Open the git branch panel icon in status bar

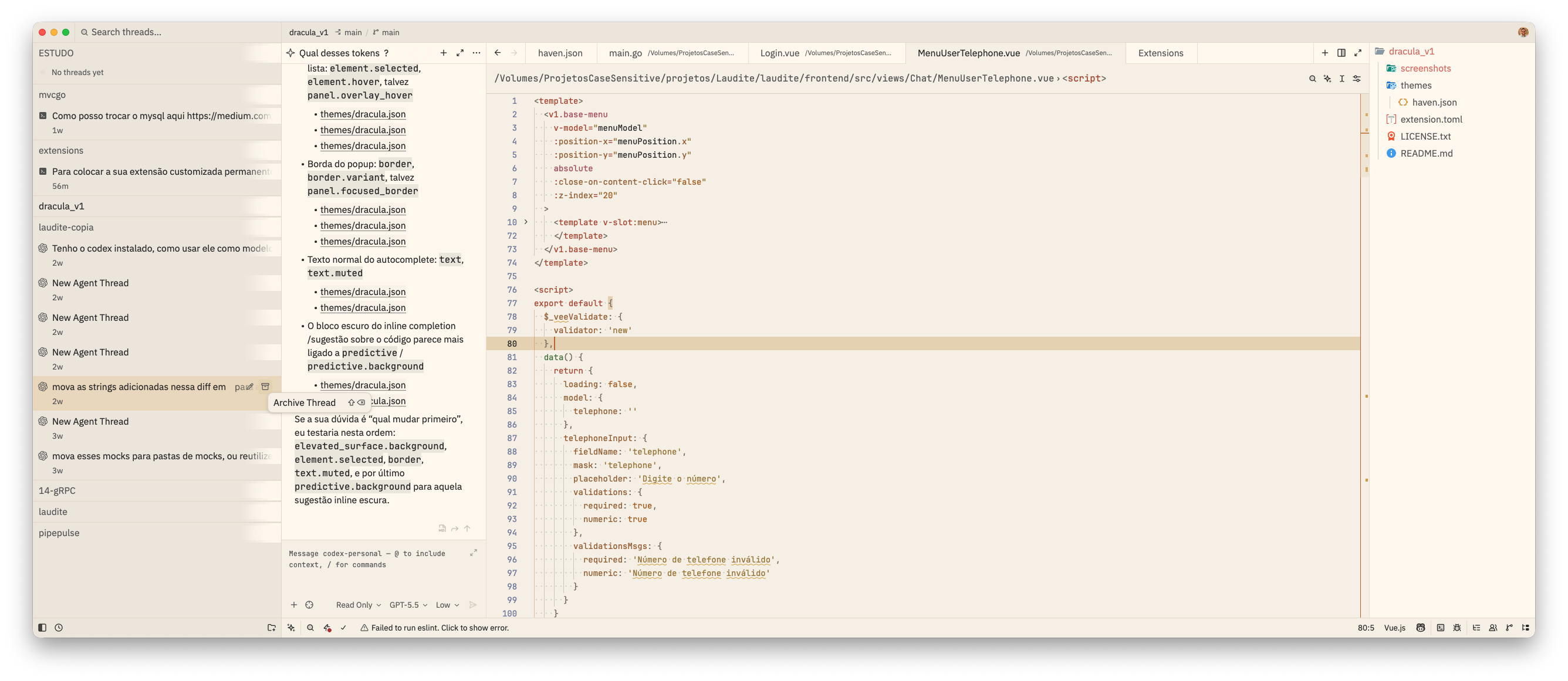coord(1509,628)
